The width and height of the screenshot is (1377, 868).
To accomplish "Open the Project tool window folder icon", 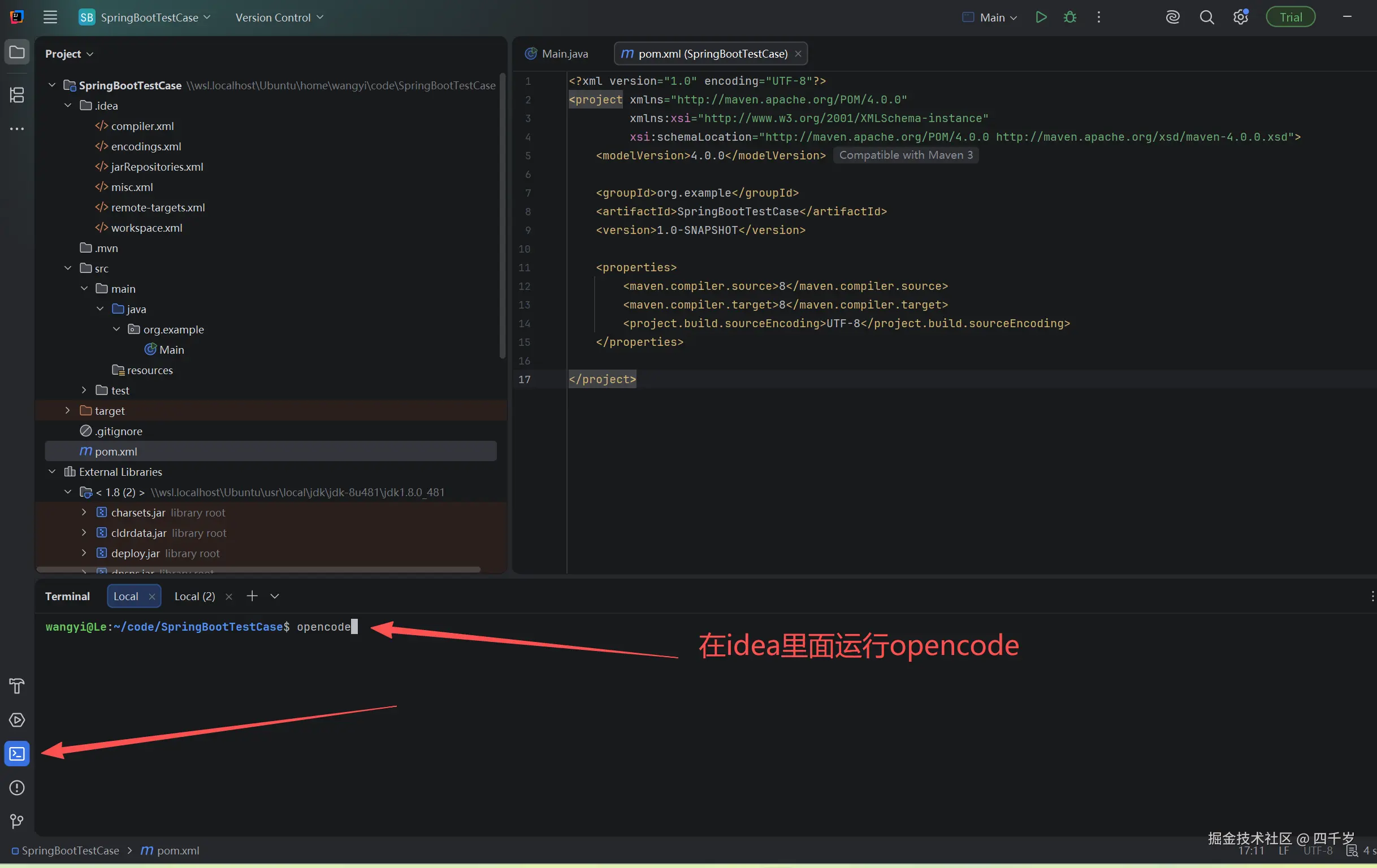I will click(16, 52).
